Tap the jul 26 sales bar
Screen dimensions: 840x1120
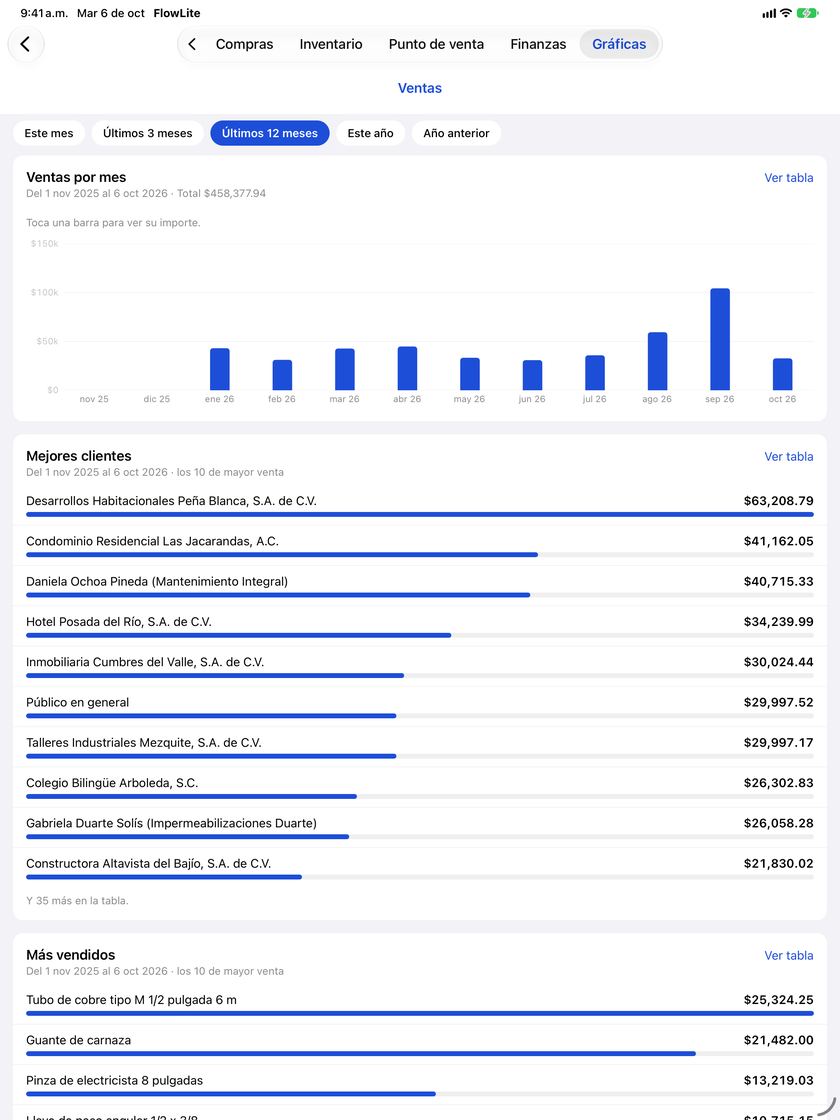point(595,373)
